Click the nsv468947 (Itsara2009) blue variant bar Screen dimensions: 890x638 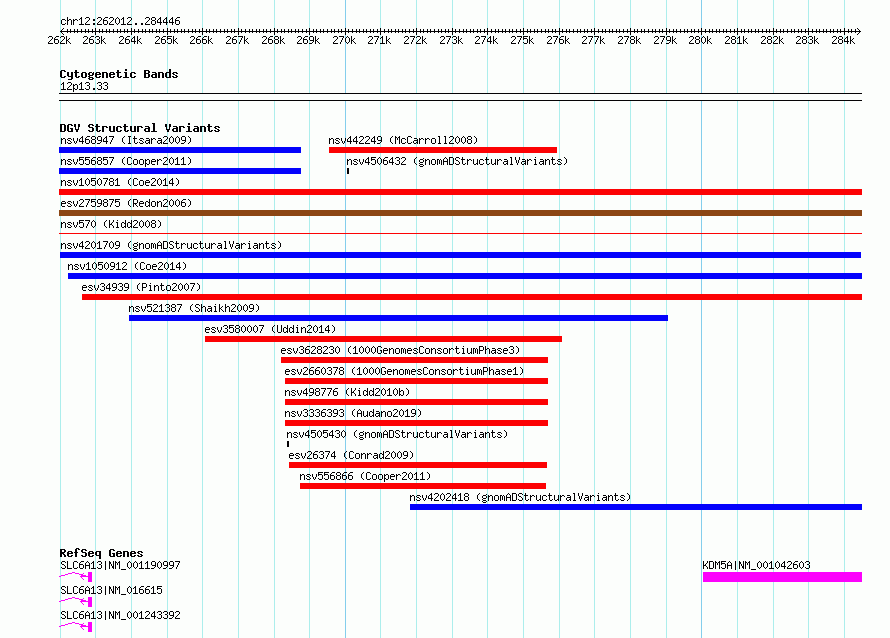pyautogui.click(x=180, y=150)
